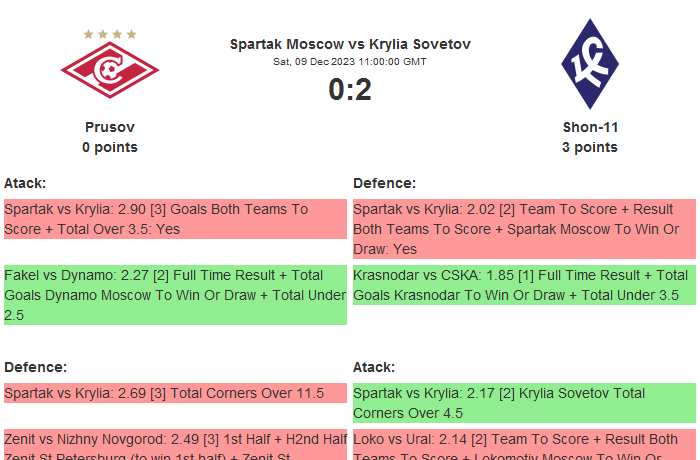Select the left Atack section heading
This screenshot has width=700, height=460.
coord(25,183)
